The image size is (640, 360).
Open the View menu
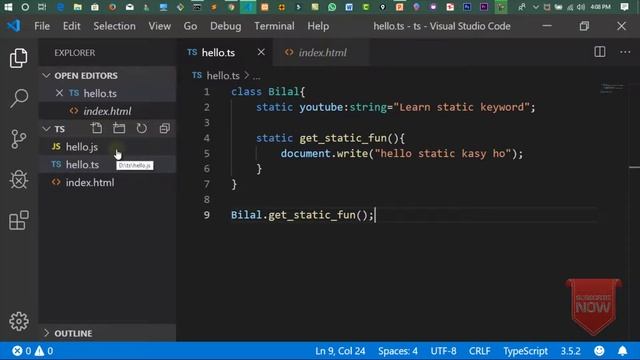tap(160, 26)
